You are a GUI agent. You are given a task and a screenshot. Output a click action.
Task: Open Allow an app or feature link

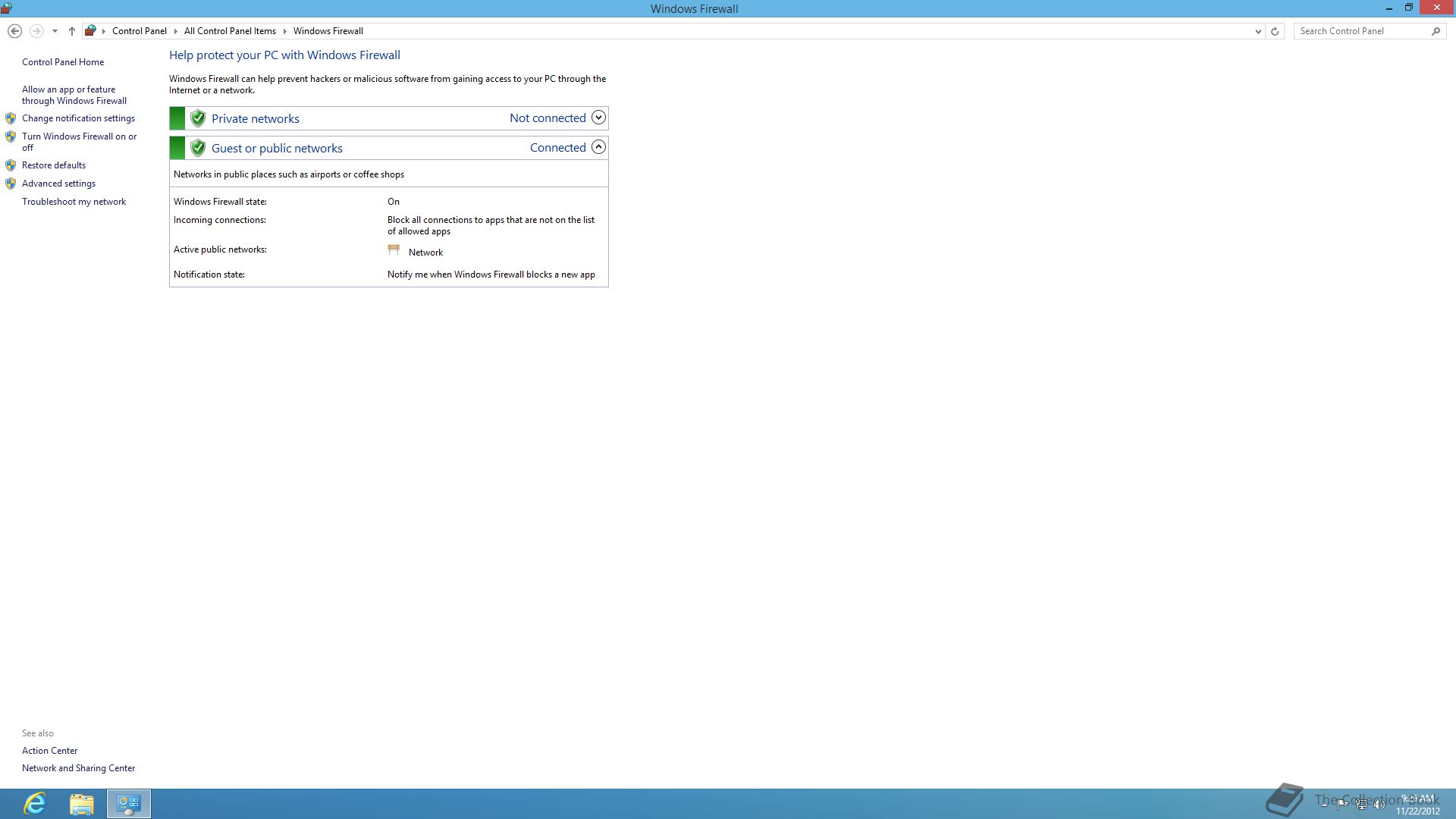tap(74, 95)
